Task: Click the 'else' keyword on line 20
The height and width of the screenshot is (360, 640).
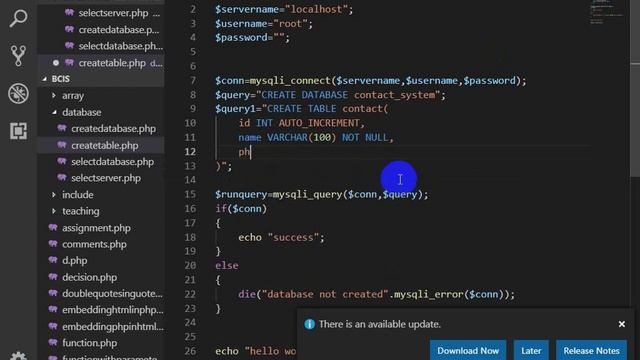Action: (x=227, y=266)
